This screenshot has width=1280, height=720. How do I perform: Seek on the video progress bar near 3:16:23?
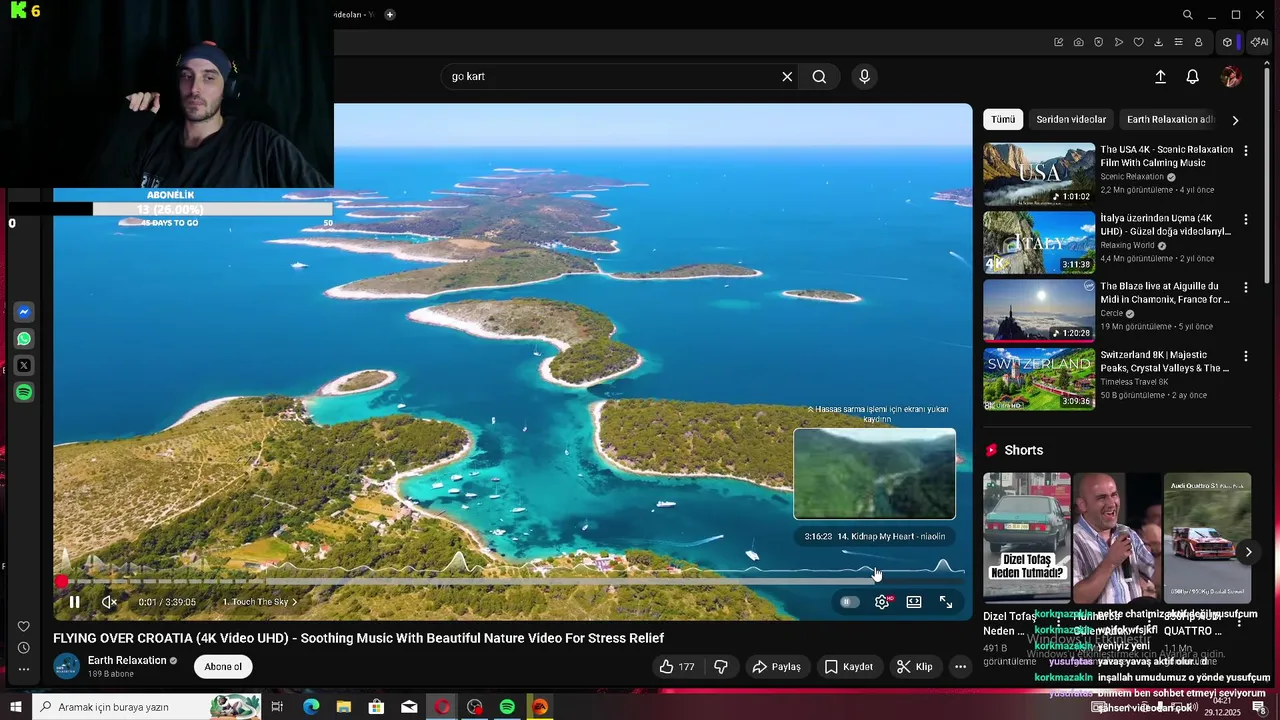[876, 581]
